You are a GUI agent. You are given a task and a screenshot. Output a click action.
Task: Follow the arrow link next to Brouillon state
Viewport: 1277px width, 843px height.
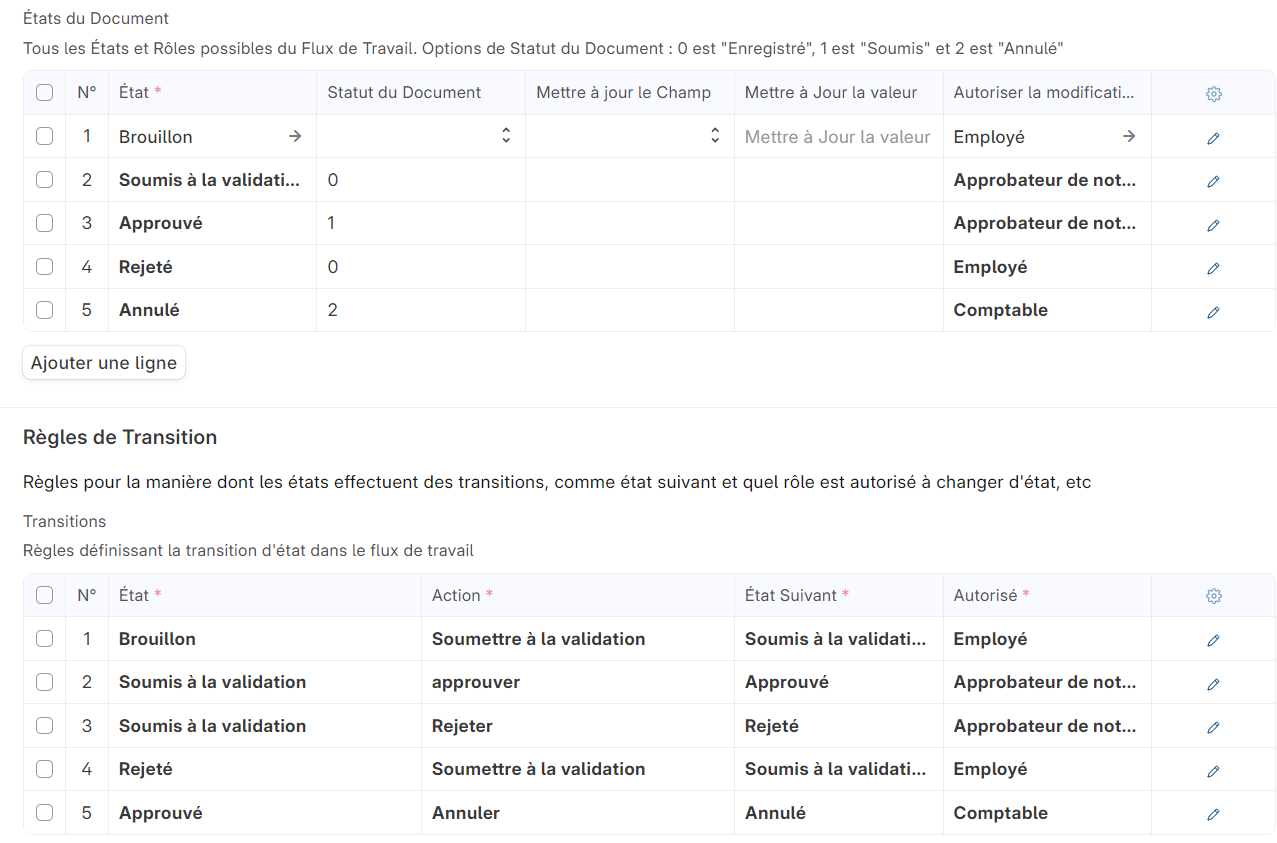click(x=294, y=136)
